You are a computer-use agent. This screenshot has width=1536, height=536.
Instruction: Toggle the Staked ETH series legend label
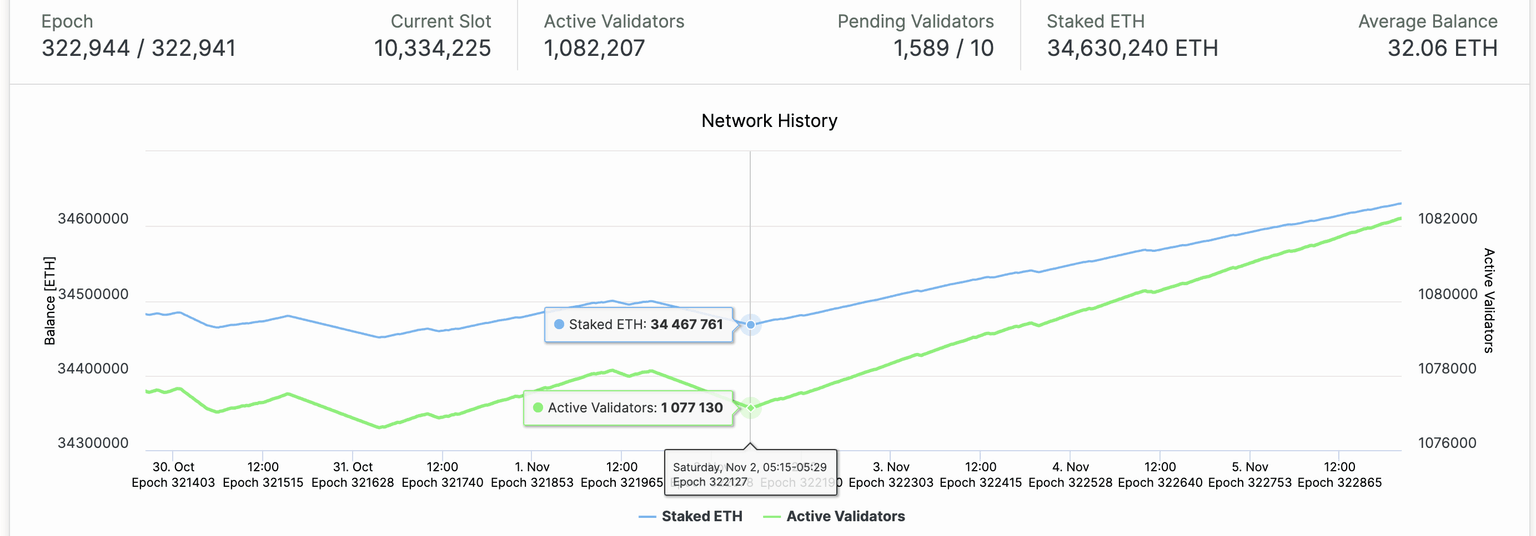[x=702, y=517]
